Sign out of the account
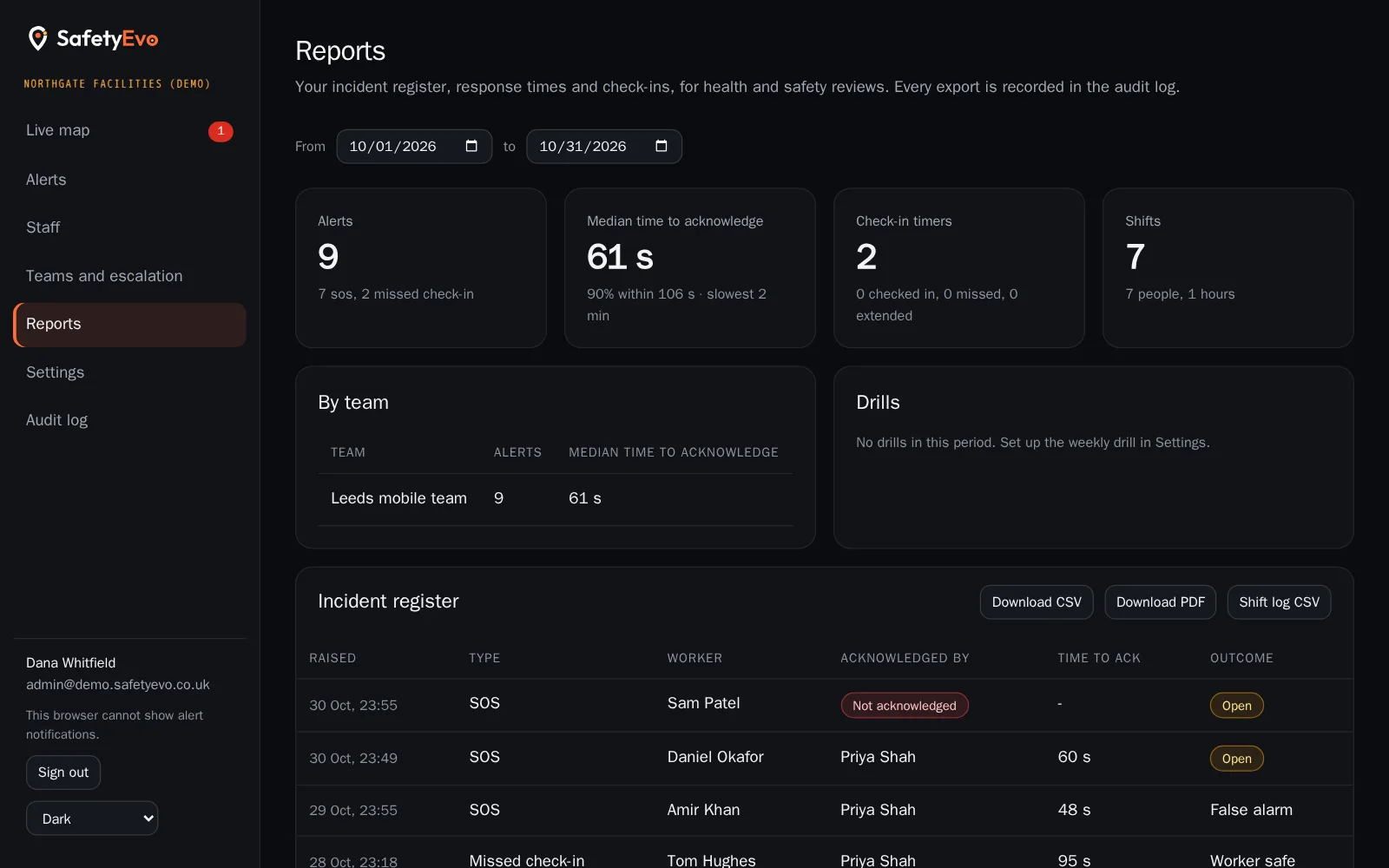Screen dimensions: 1389x868 pyautogui.click(x=63, y=773)
